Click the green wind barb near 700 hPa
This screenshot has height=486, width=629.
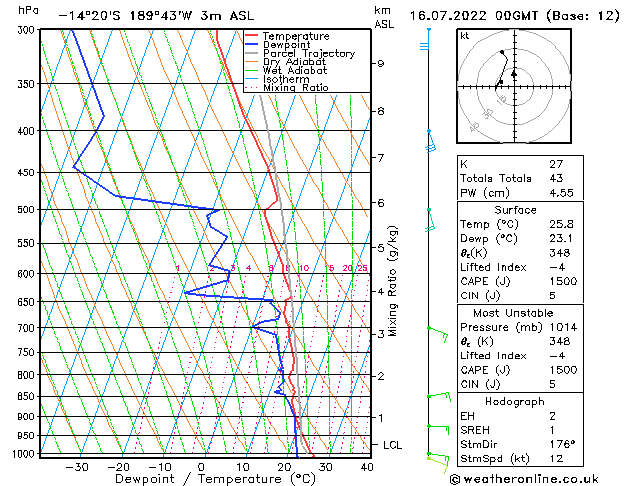pyautogui.click(x=438, y=334)
